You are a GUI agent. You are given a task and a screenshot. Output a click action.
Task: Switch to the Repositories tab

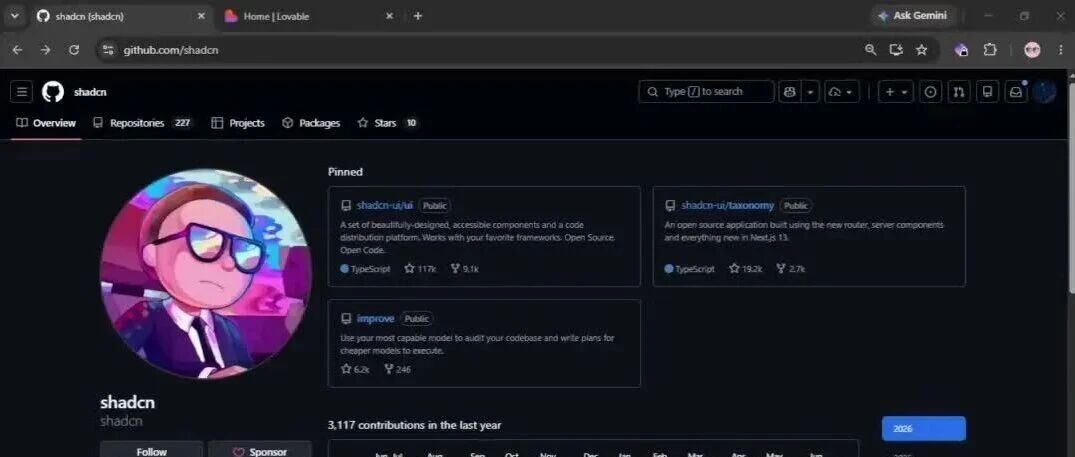tap(143, 123)
